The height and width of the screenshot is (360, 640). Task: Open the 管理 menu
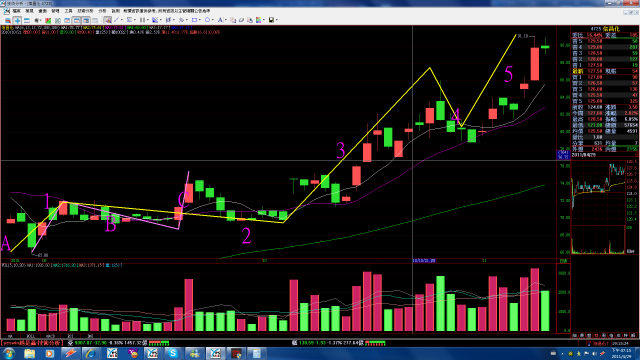pos(56,11)
